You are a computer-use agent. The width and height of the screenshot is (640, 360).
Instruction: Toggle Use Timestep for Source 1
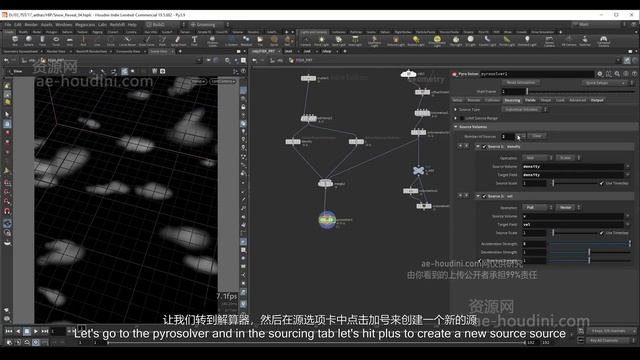coord(601,183)
